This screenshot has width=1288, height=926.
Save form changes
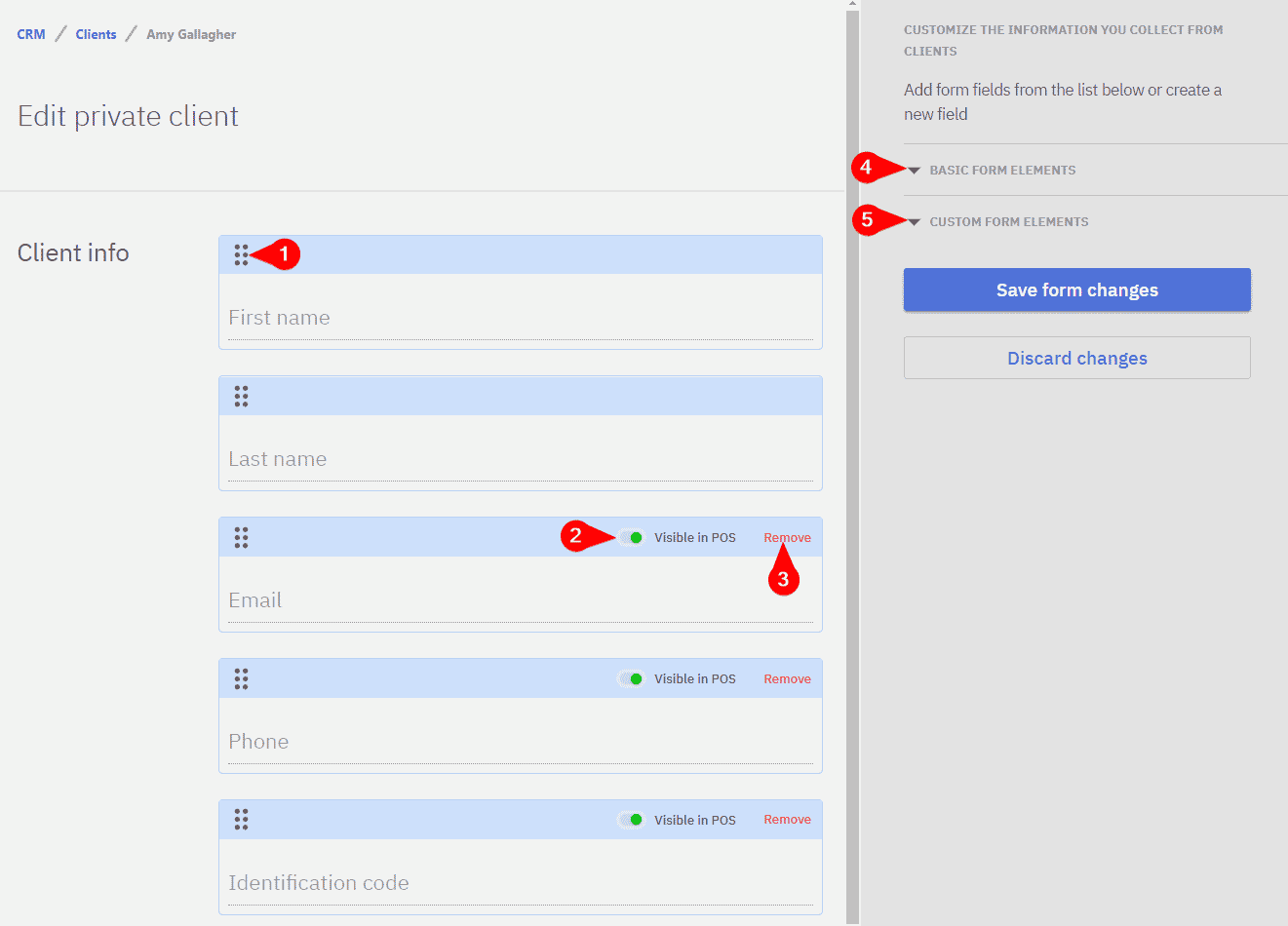click(x=1076, y=290)
